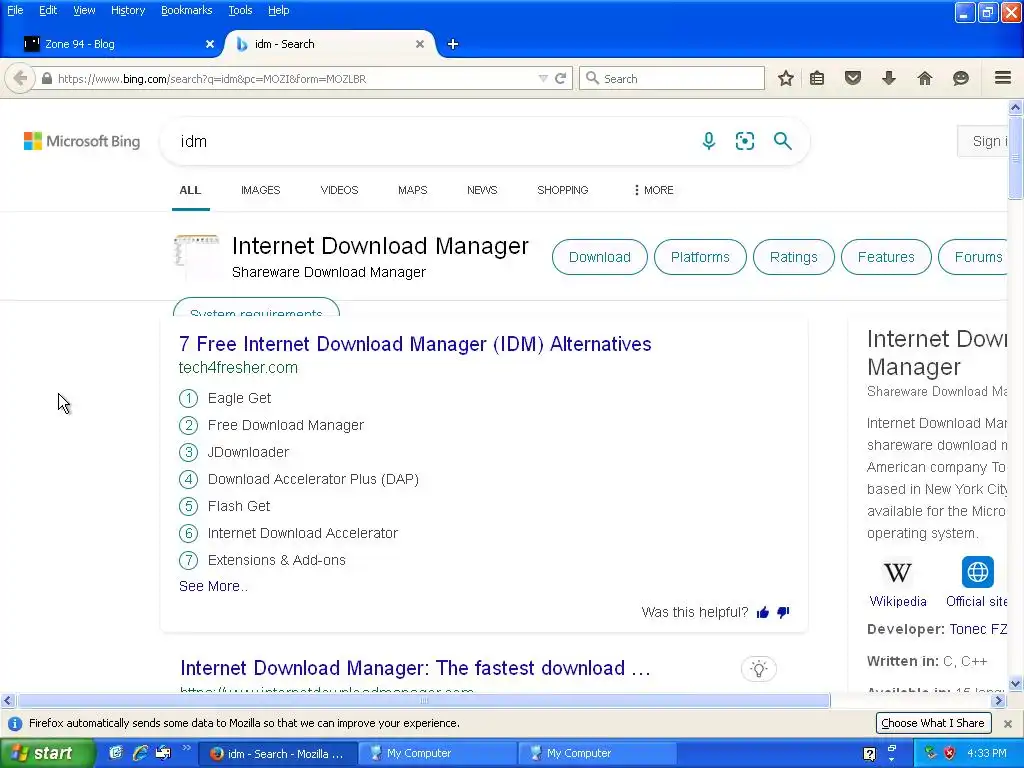Click the back navigation arrow button
This screenshot has width=1024, height=768.
[x=20, y=78]
